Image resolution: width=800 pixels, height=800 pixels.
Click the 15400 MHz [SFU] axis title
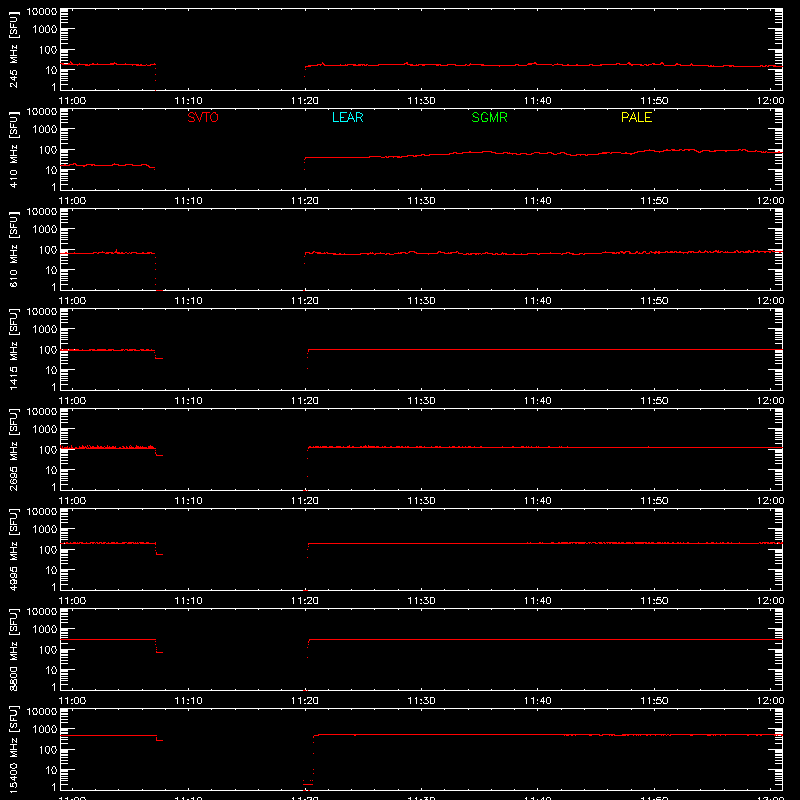click(x=14, y=749)
